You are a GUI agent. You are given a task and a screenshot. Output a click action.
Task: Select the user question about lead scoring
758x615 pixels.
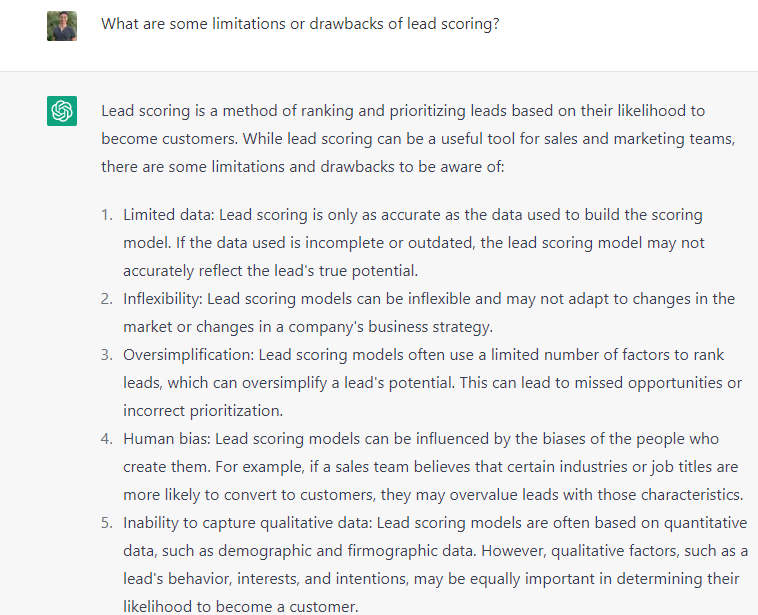click(x=300, y=24)
